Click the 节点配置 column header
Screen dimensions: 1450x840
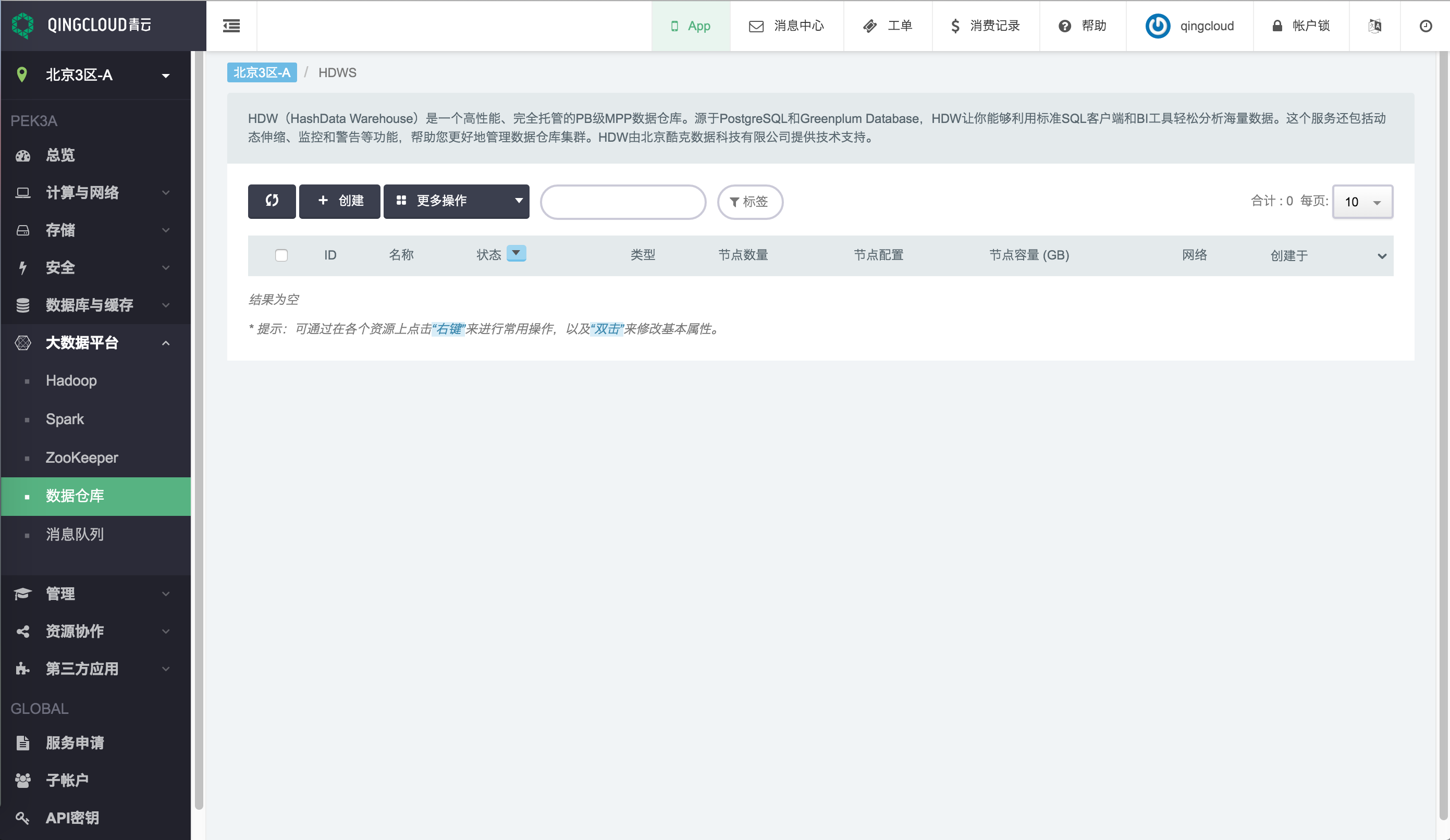878,255
